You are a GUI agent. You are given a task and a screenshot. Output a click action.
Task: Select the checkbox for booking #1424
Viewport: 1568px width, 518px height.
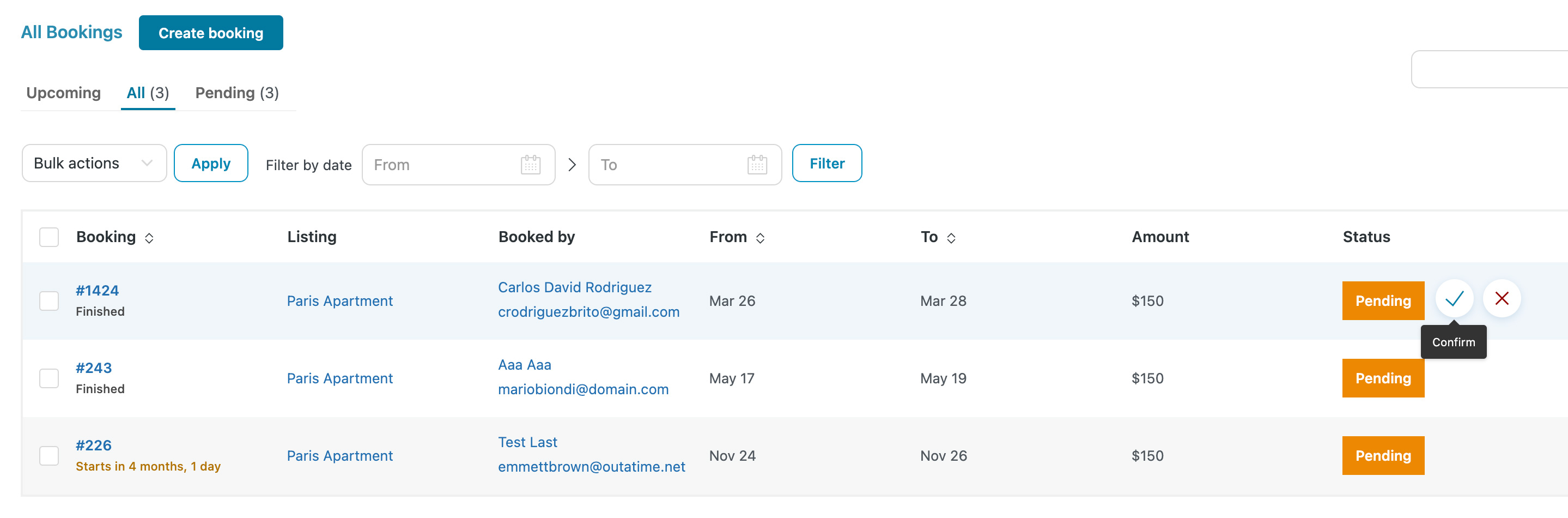pos(48,301)
